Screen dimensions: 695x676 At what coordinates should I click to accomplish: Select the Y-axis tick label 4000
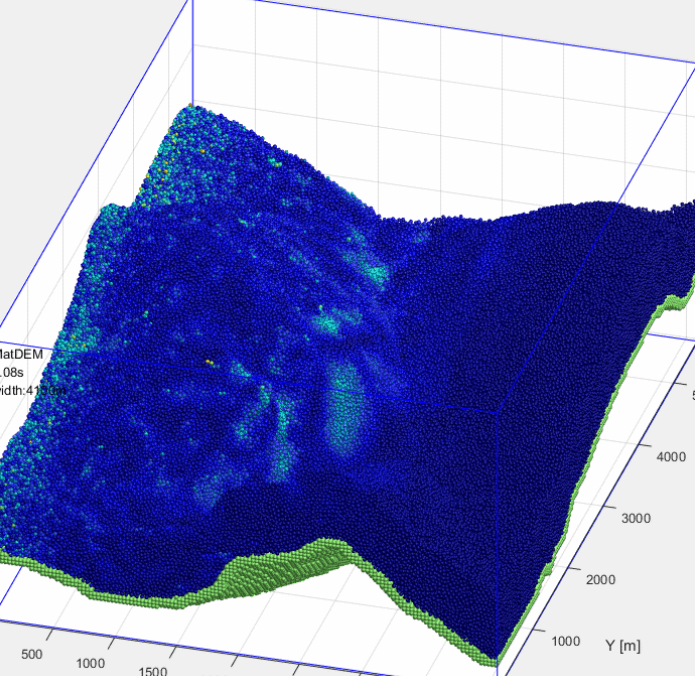671,457
